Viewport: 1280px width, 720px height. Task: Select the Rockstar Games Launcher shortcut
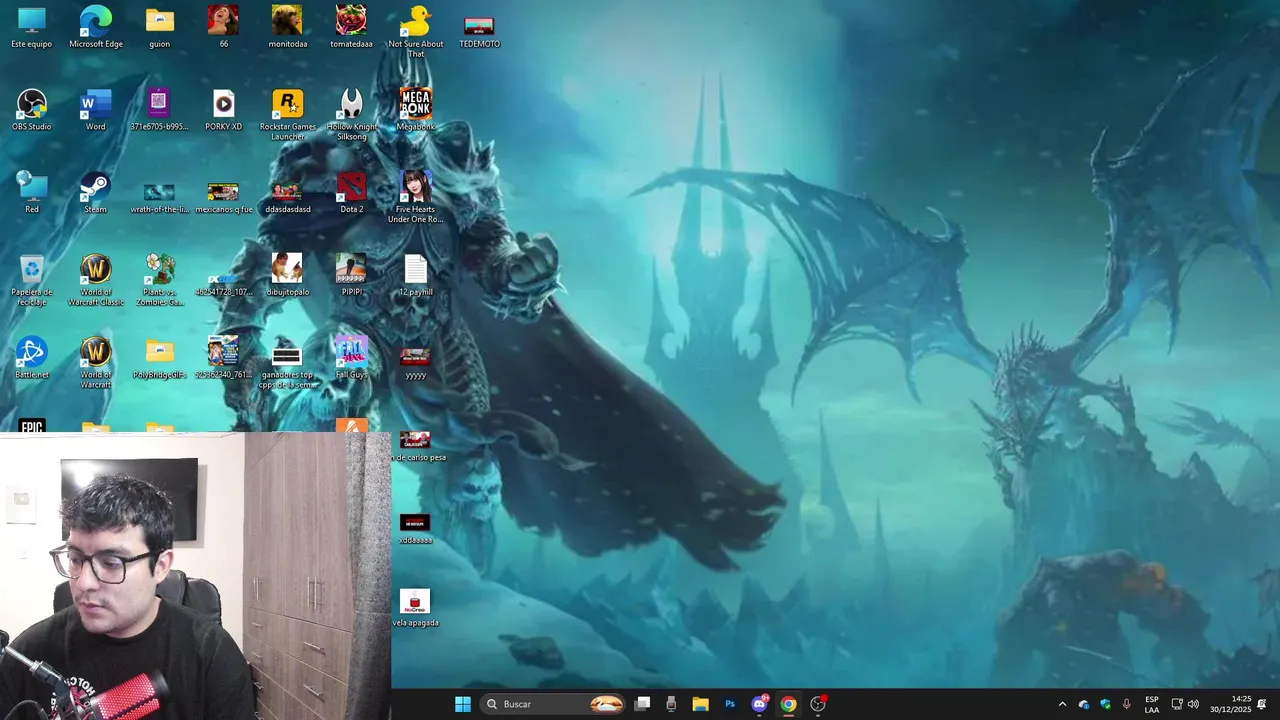pos(288,115)
